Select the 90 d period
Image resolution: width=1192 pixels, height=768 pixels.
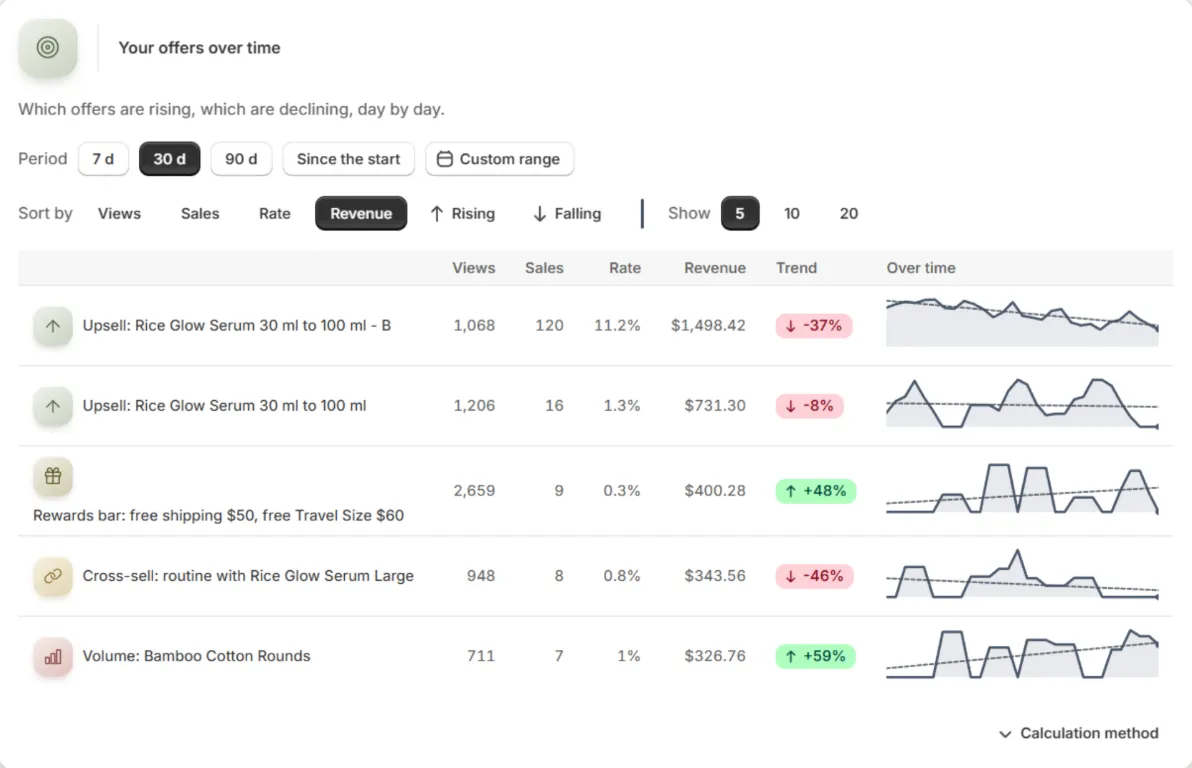point(241,159)
